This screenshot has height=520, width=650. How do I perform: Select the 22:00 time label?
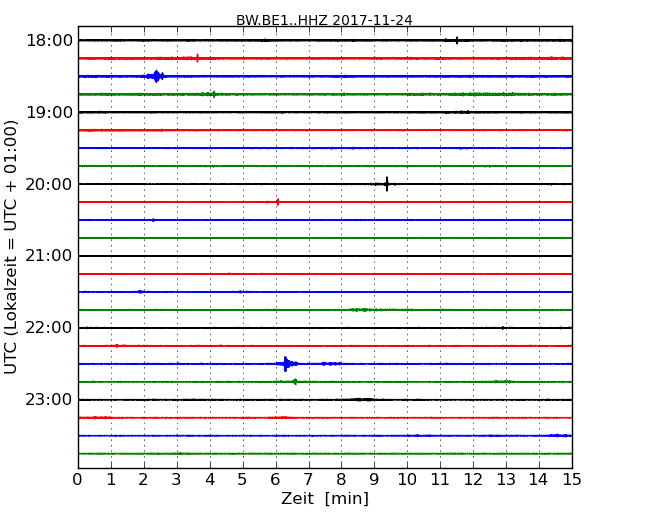[49, 328]
